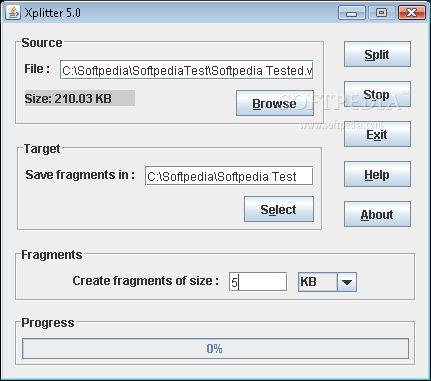
Task: Click the Save fragments in label
Action: 80,175
